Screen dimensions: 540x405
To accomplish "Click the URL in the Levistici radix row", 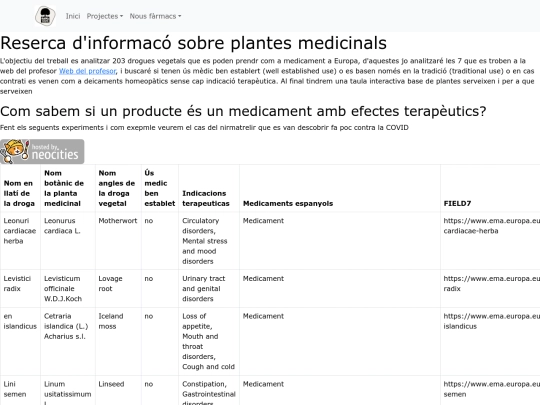I will tap(490, 289).
